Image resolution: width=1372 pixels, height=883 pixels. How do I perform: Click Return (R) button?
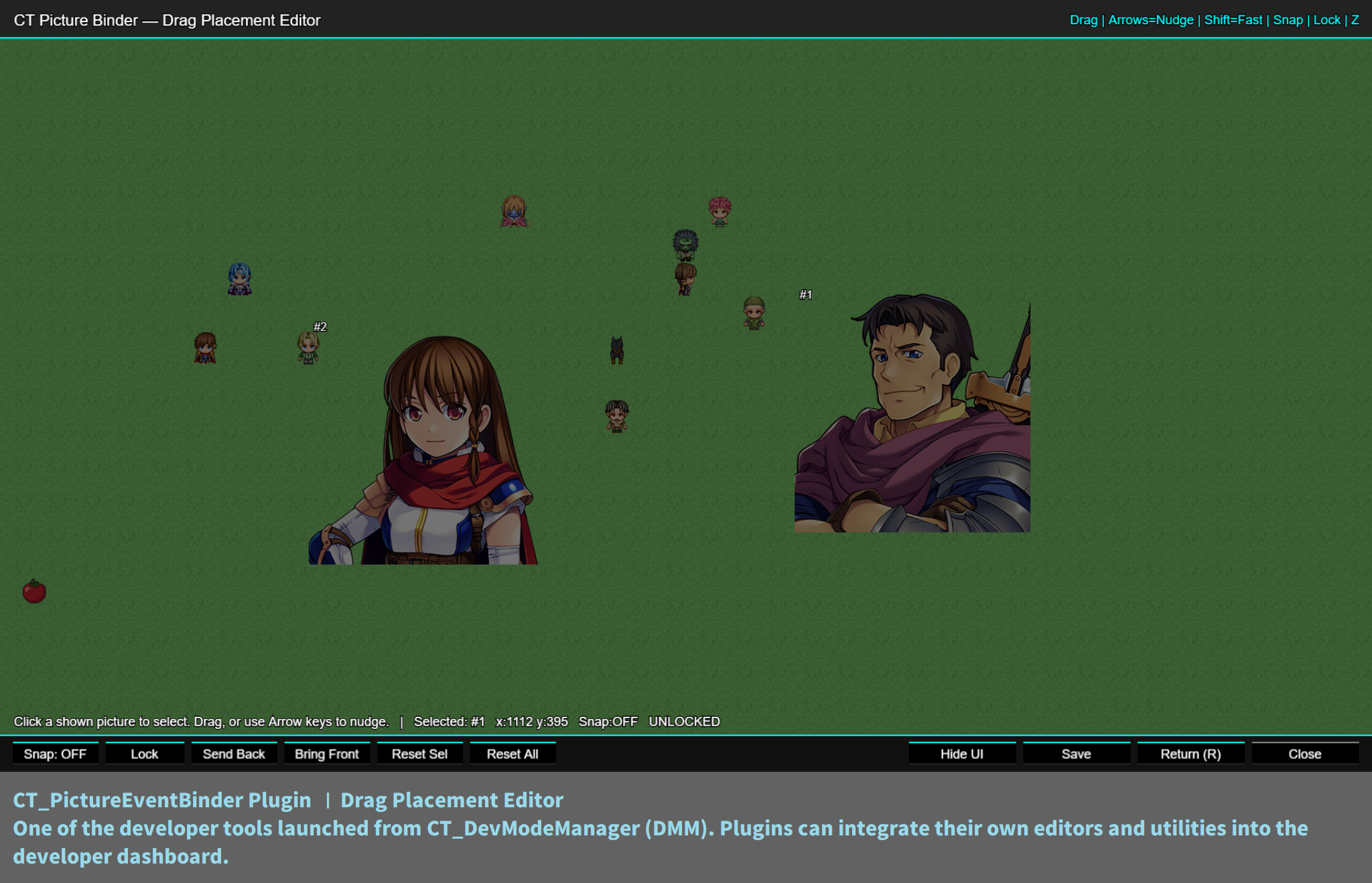(x=1190, y=754)
